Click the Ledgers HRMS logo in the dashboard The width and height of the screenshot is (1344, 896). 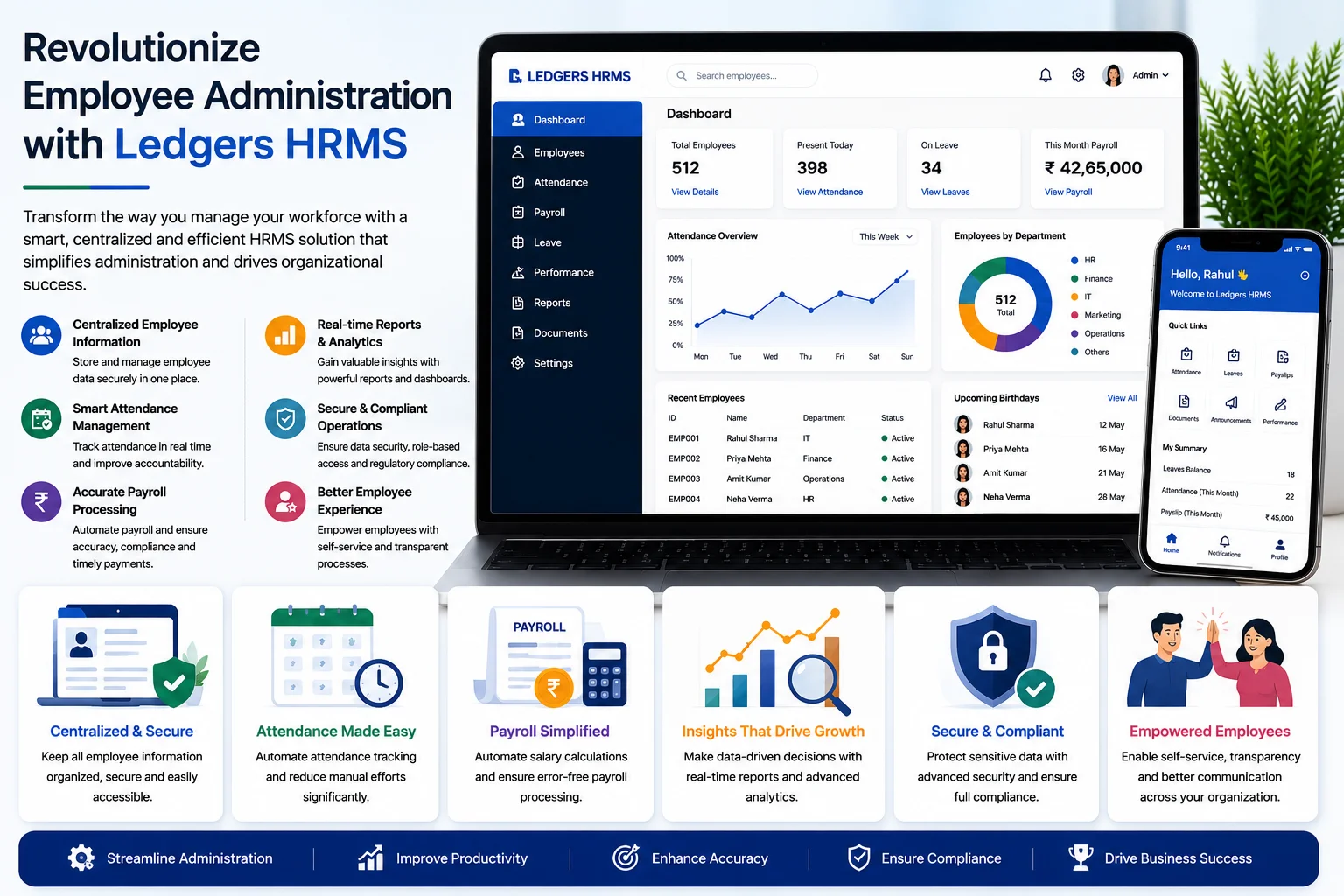tap(570, 76)
